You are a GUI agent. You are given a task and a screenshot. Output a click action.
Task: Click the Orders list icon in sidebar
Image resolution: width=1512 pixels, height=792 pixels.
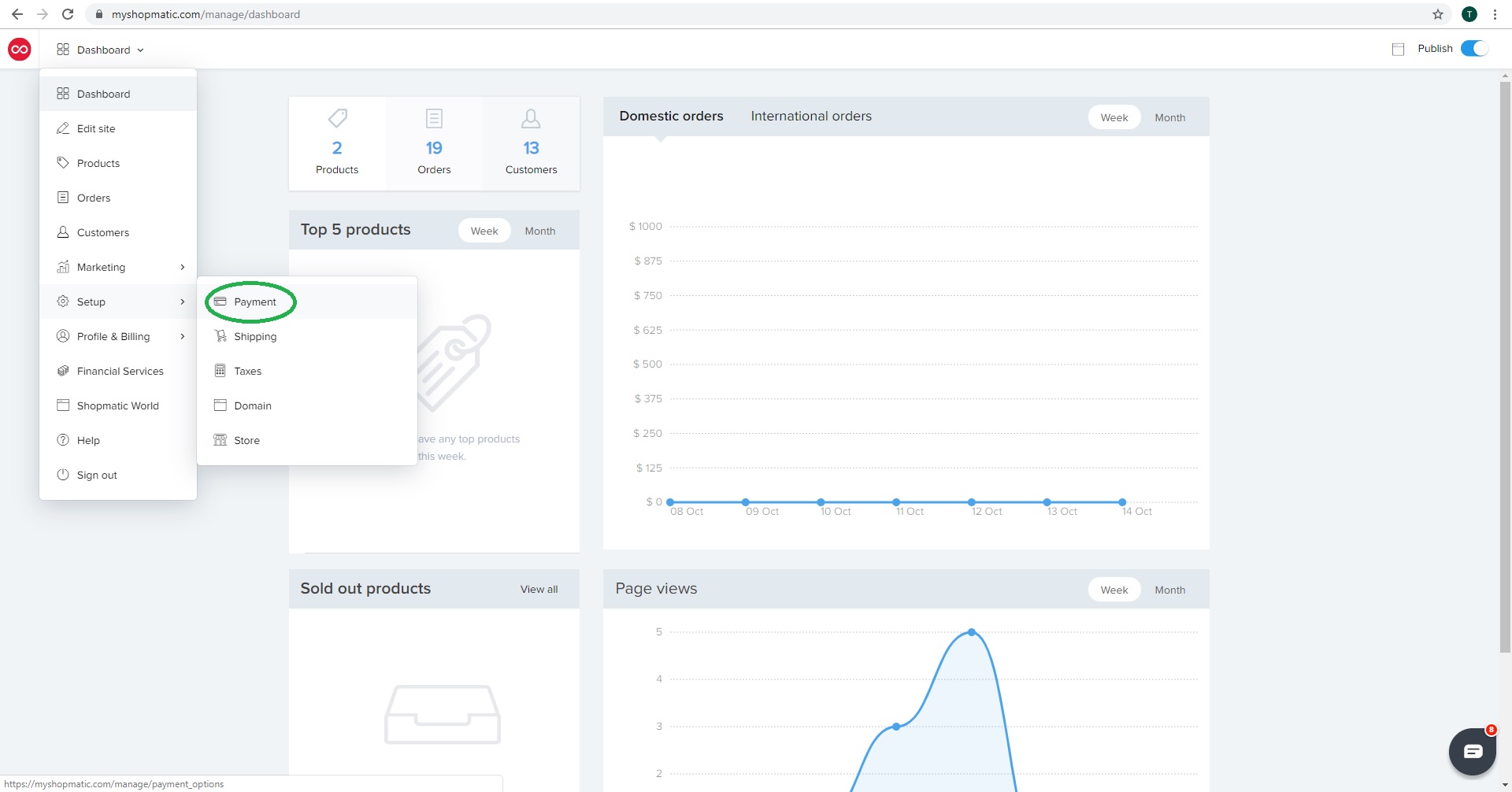coord(63,198)
